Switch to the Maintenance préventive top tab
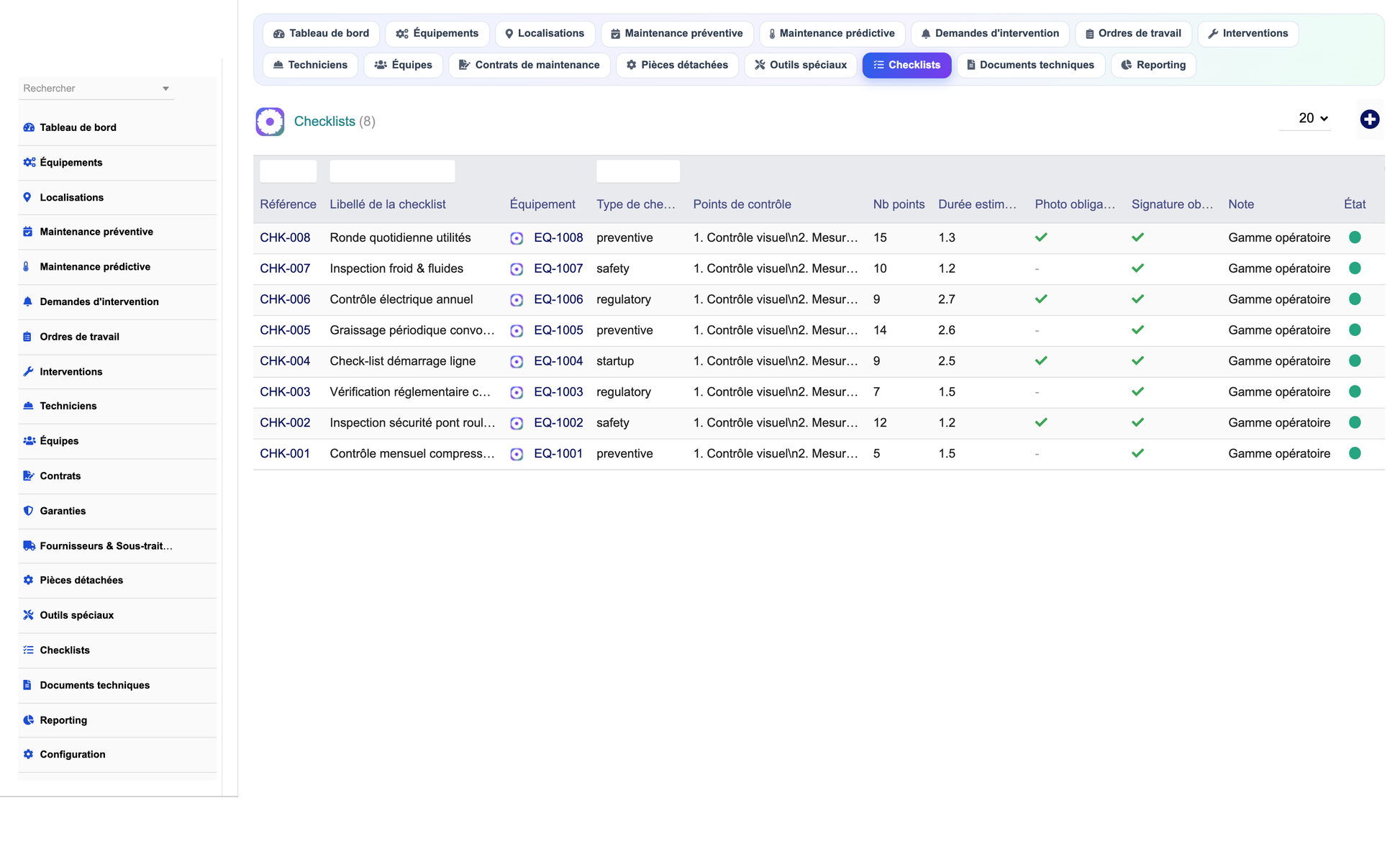This screenshot has width=1400, height=867. [x=677, y=34]
